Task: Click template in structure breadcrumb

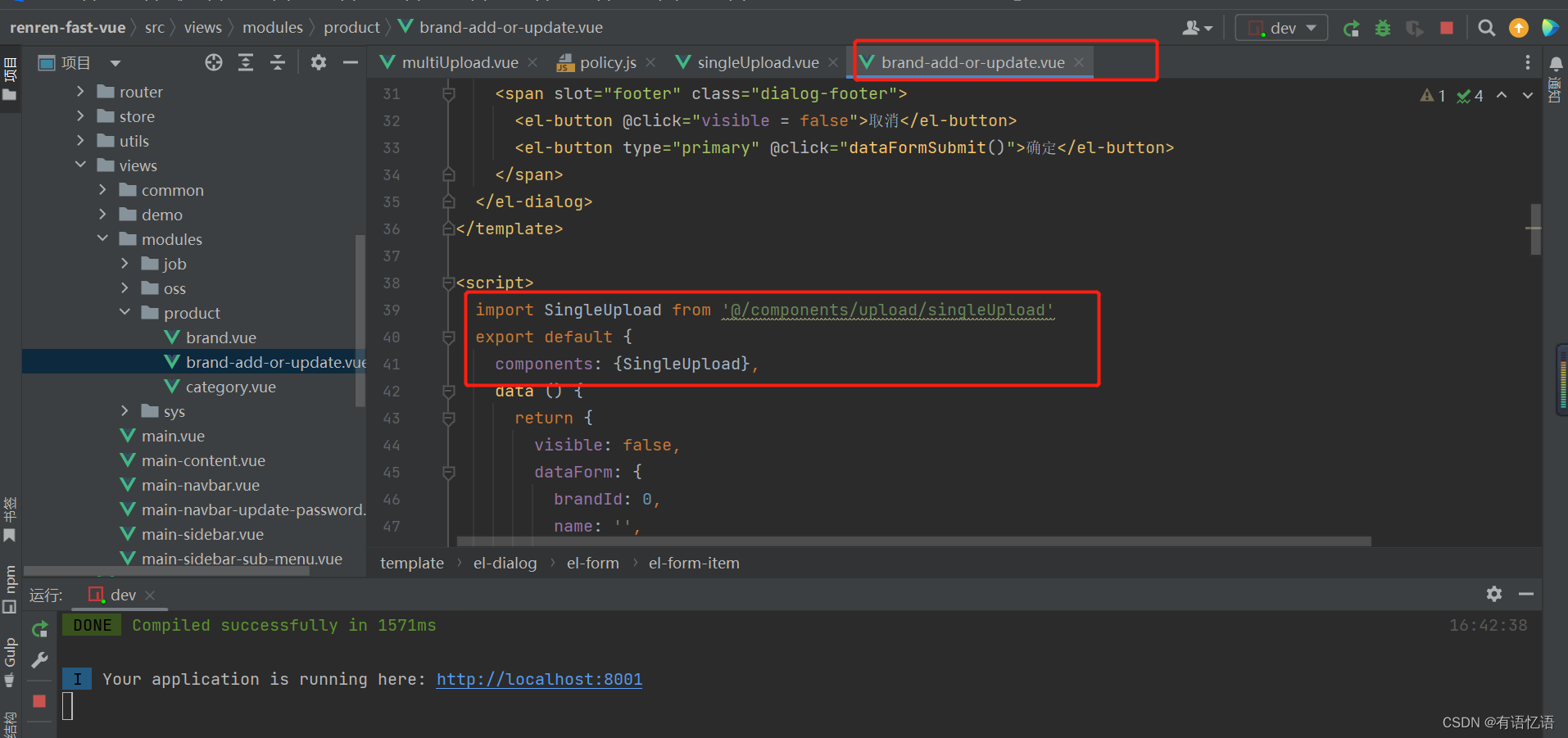Action: pos(411,563)
